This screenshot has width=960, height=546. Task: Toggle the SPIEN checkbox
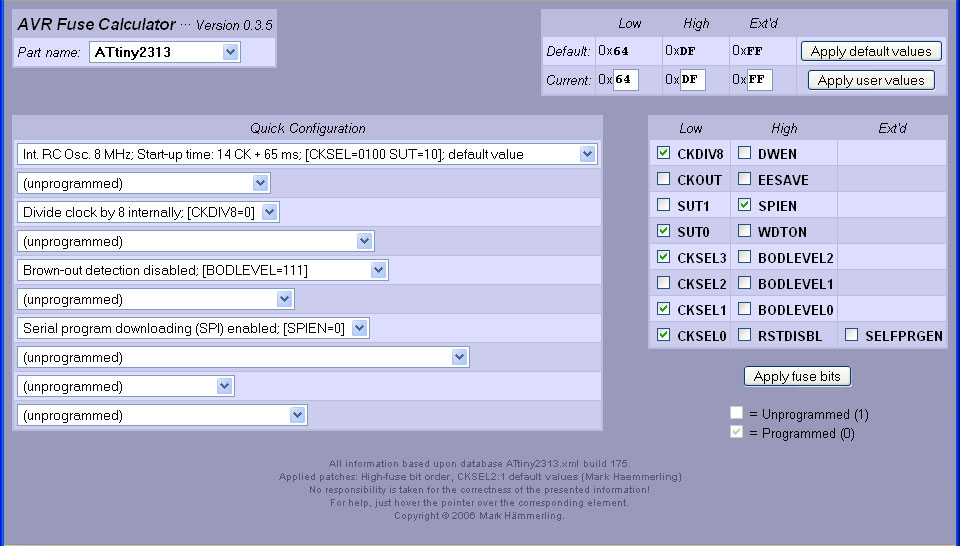coord(745,206)
